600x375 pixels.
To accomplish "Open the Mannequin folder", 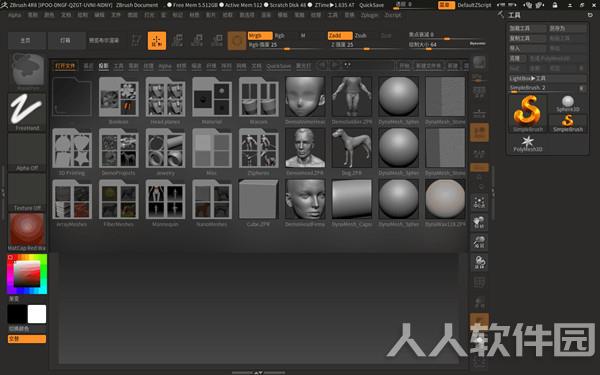I will pos(165,203).
